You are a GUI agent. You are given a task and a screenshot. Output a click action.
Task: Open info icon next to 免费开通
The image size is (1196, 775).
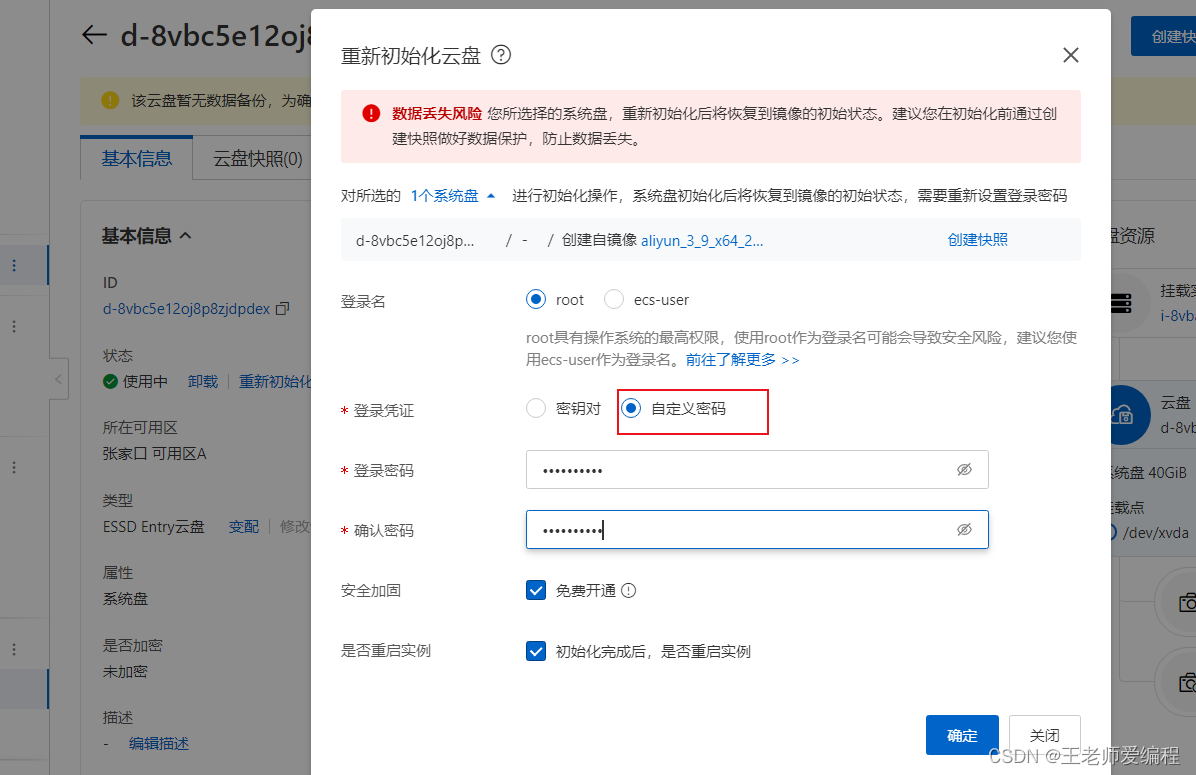pos(629,590)
